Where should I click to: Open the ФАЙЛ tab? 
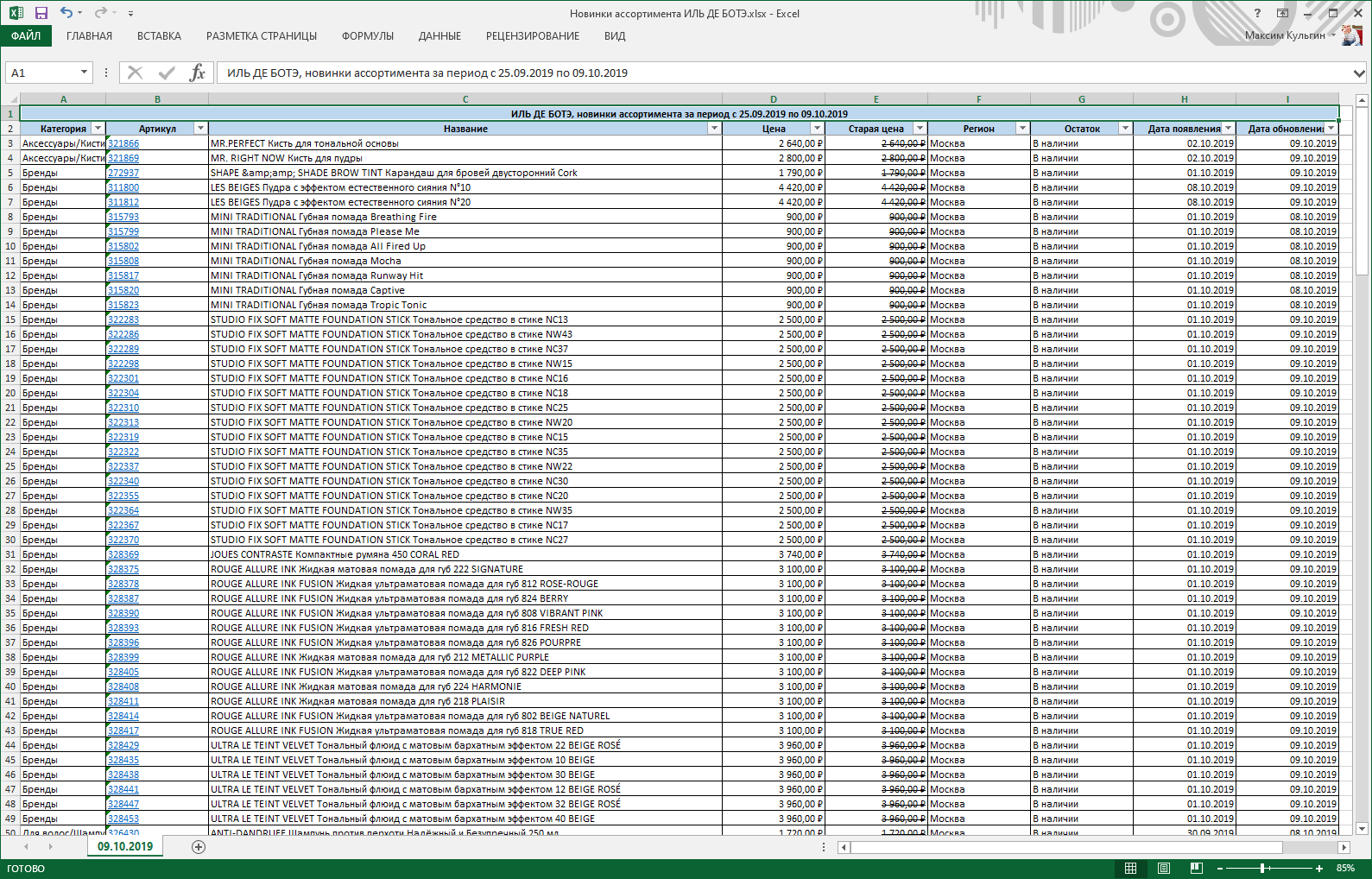click(x=26, y=36)
